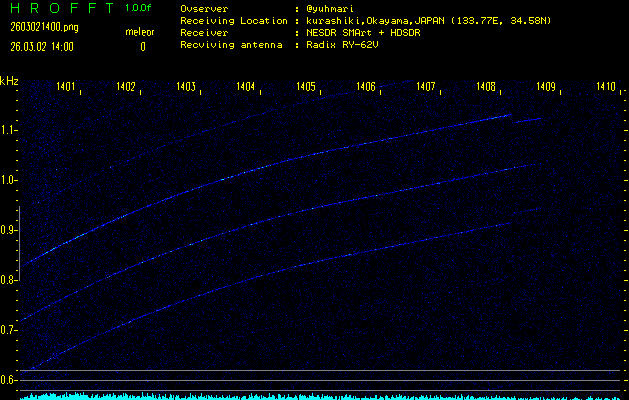Click the meteor count label
This screenshot has height=400, width=629.
click(x=140, y=32)
